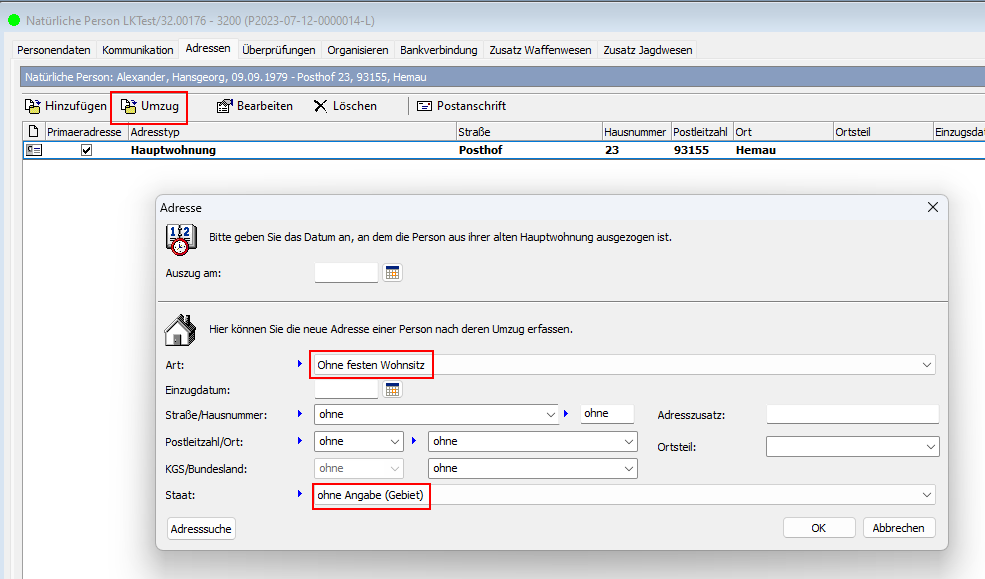
Task: Click the Bearbeiten edit icon
Action: [x=224, y=106]
